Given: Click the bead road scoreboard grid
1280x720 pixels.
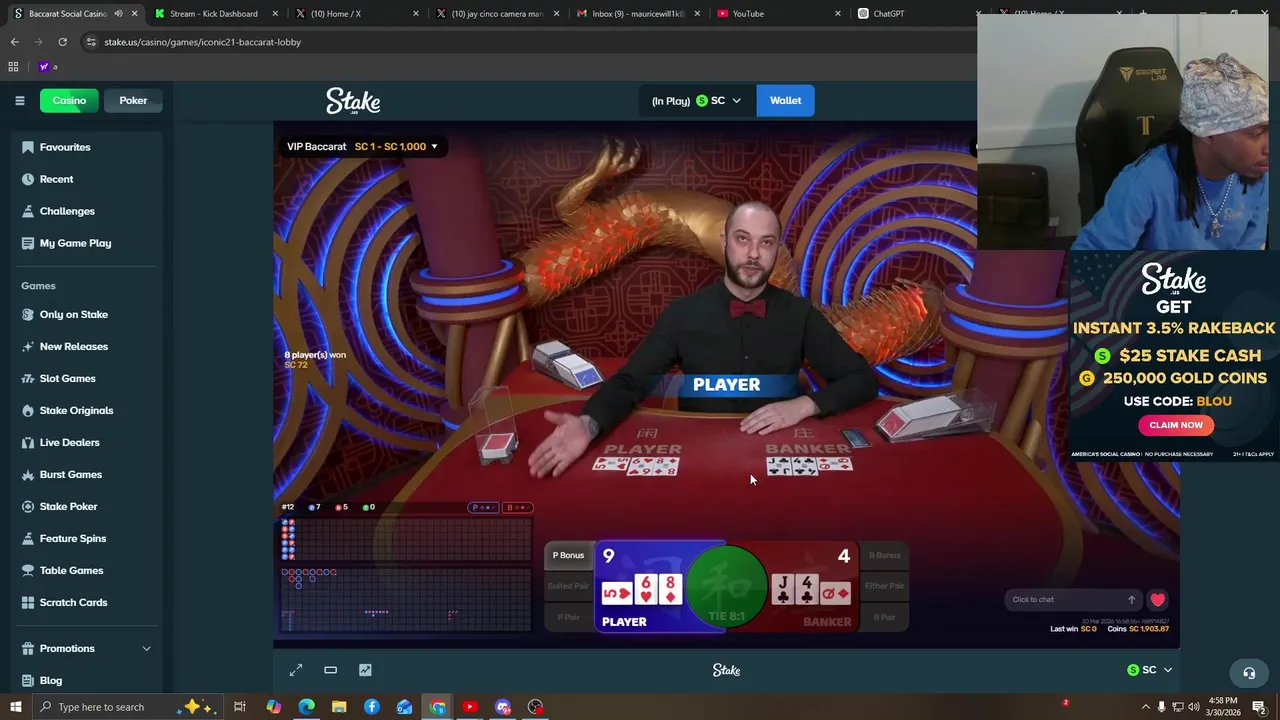Looking at the screenshot, I should pyautogui.click(x=406, y=540).
